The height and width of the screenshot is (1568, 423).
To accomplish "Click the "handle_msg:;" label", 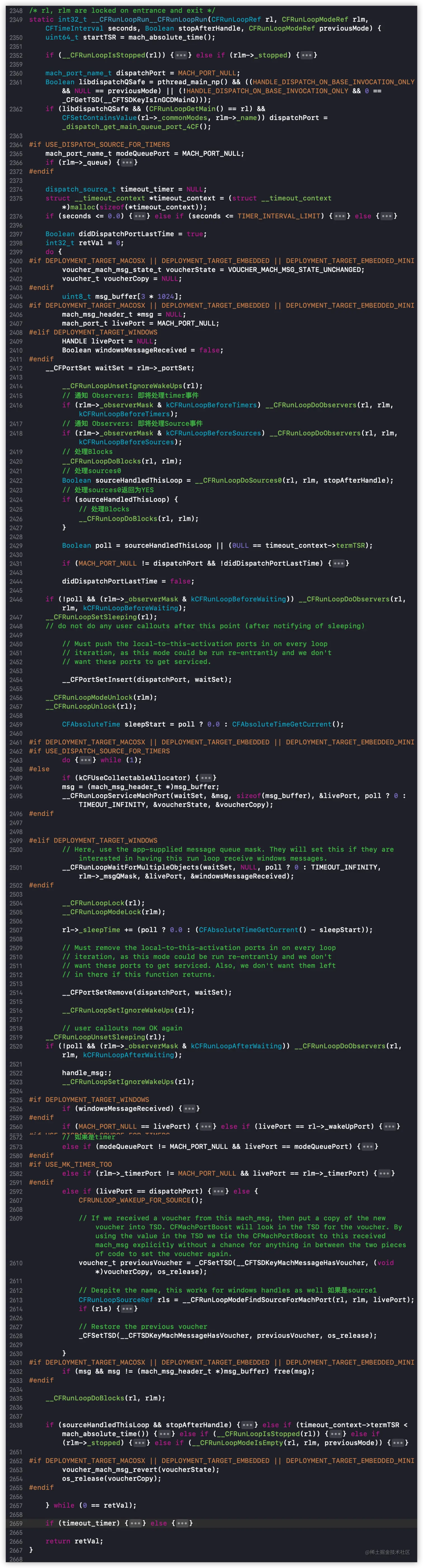I will (86, 1073).
